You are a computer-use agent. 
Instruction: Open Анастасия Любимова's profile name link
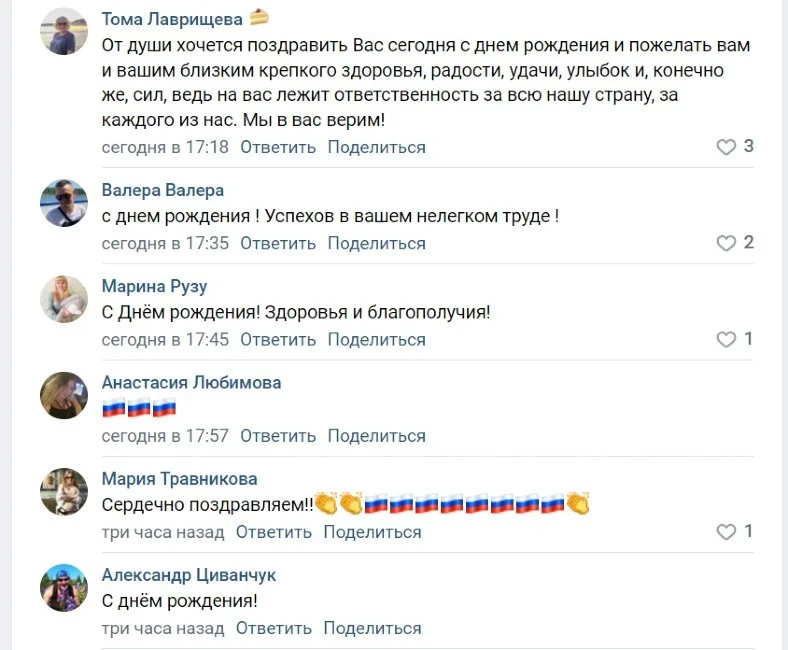[191, 382]
